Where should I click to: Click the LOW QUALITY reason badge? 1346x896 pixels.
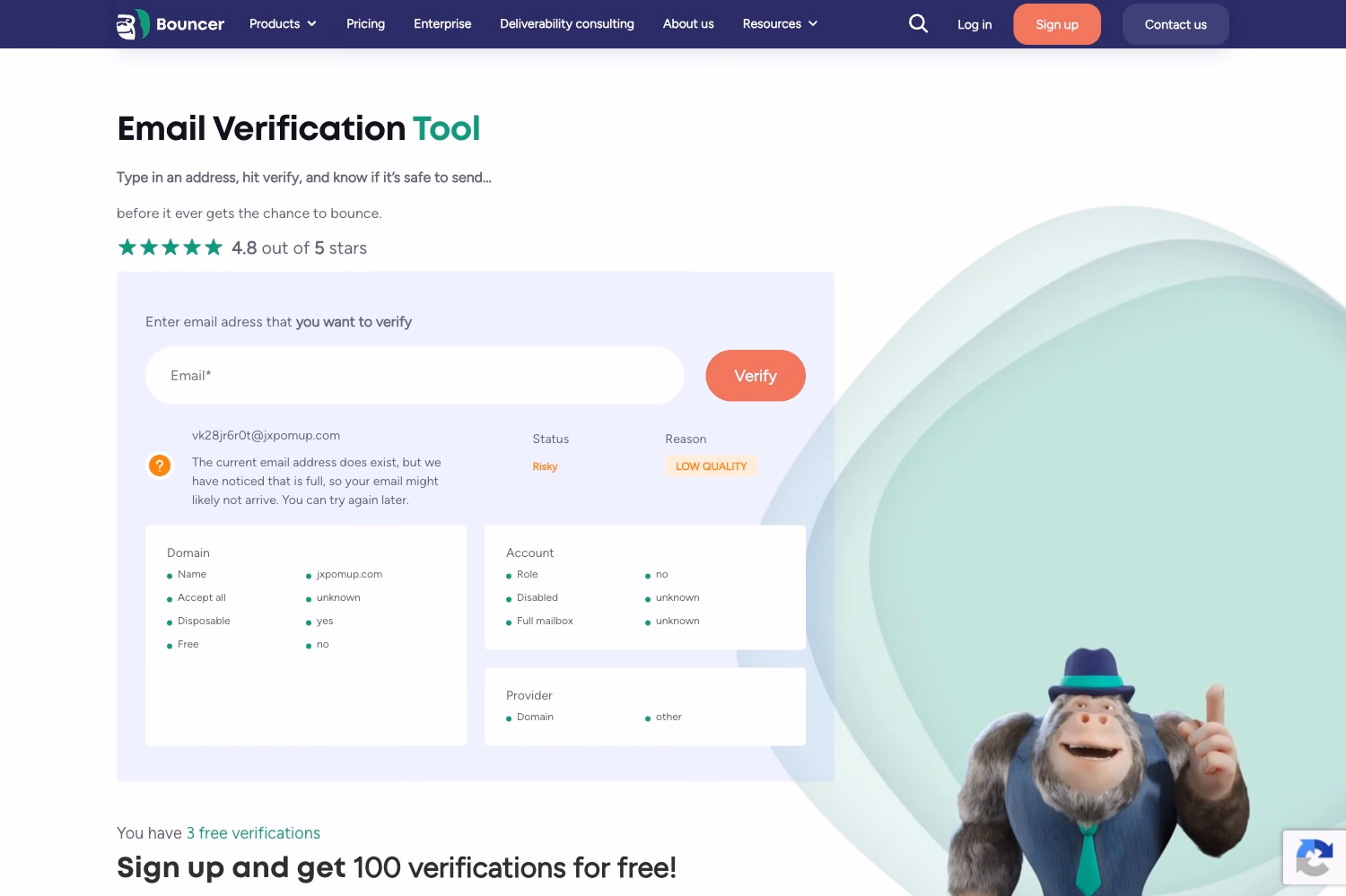click(711, 466)
